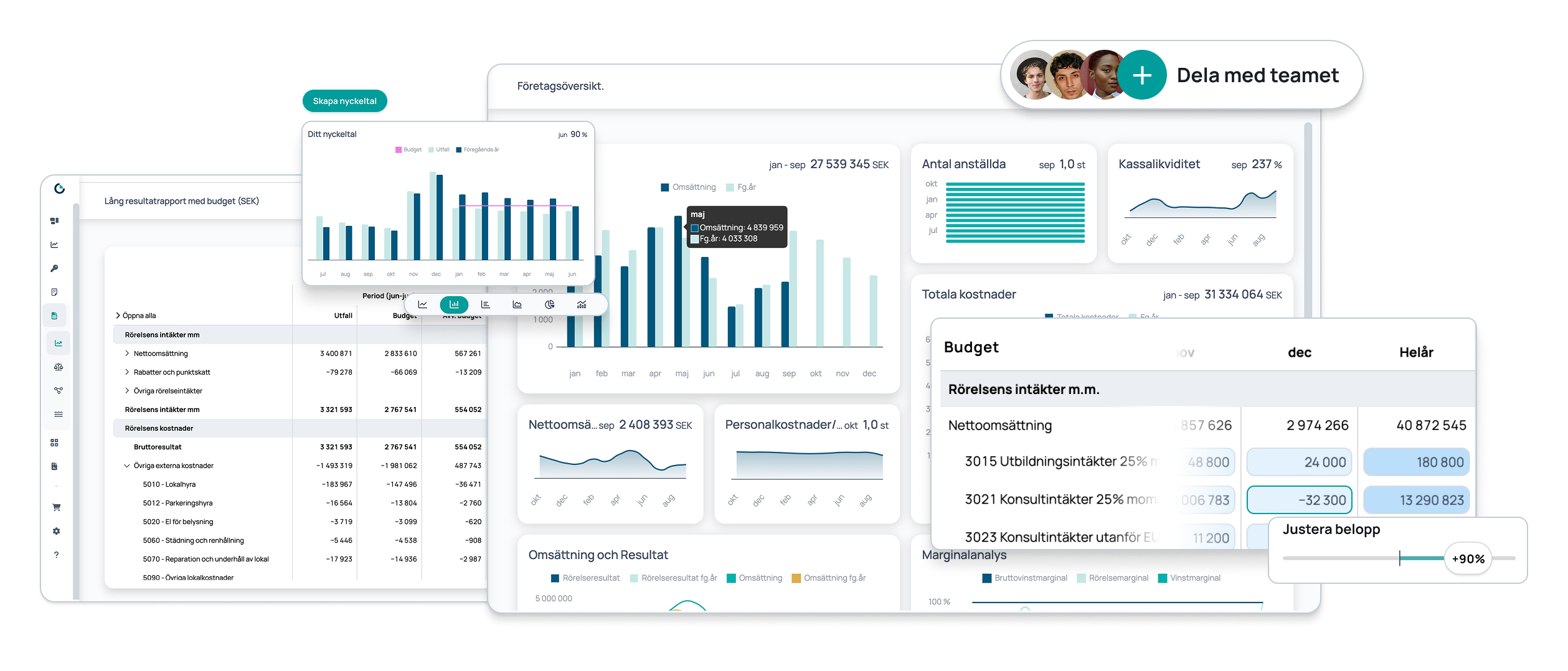Open the key icon in sidebar
This screenshot has width=1568, height=671.
pos(55,268)
